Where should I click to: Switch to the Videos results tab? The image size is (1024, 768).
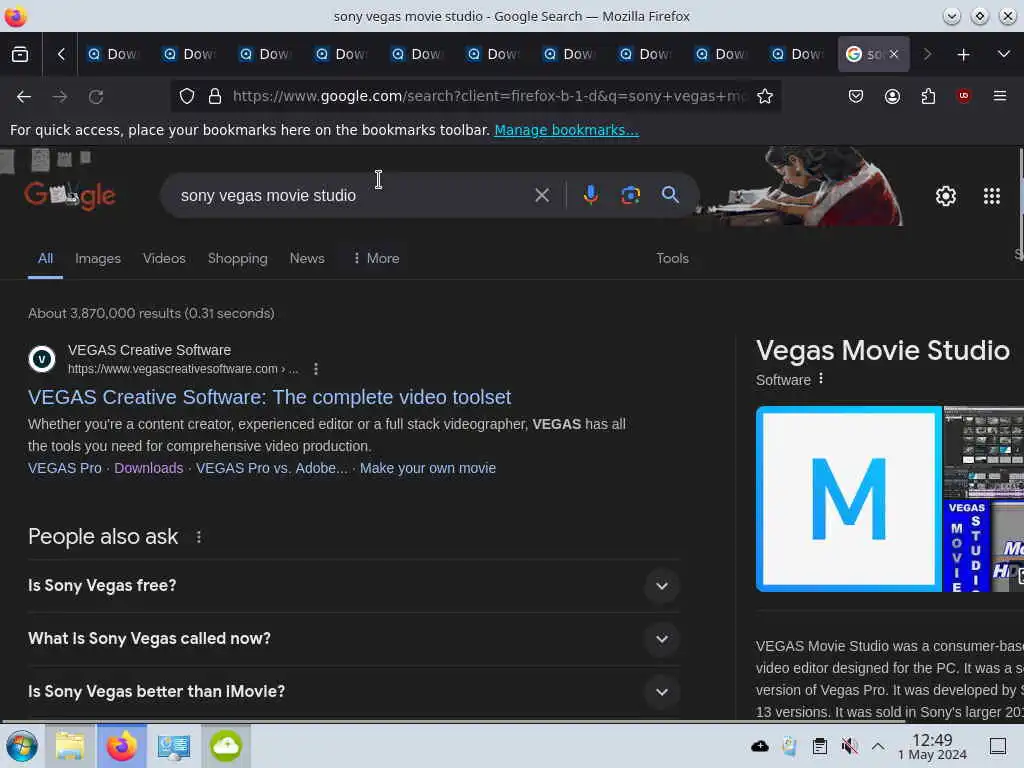pyautogui.click(x=164, y=259)
